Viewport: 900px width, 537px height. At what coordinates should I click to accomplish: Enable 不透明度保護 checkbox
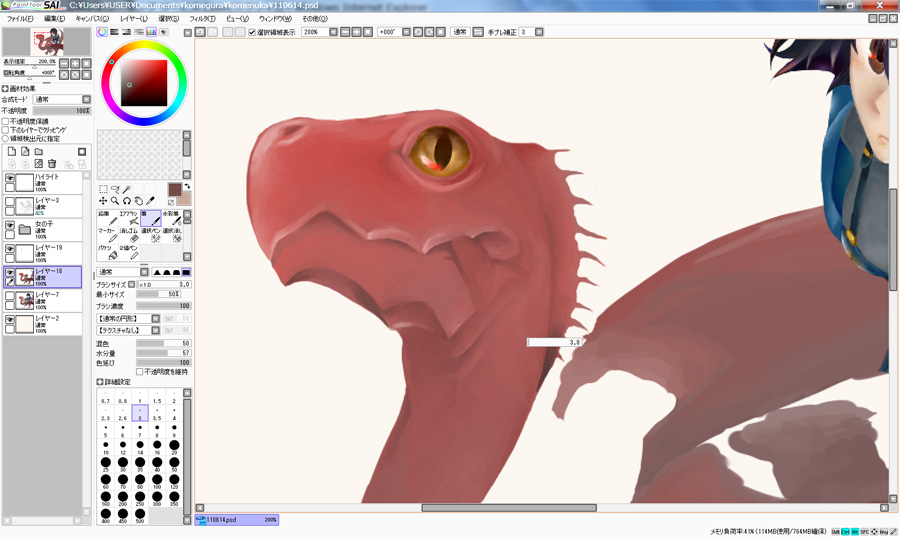5,121
